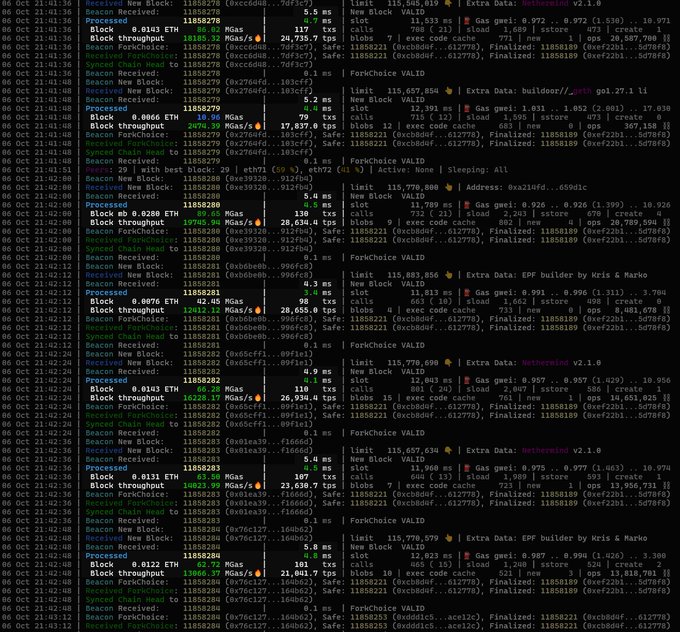Click the highlighted Processed block number 11858283
The height and width of the screenshot is (632, 680).
(201, 468)
